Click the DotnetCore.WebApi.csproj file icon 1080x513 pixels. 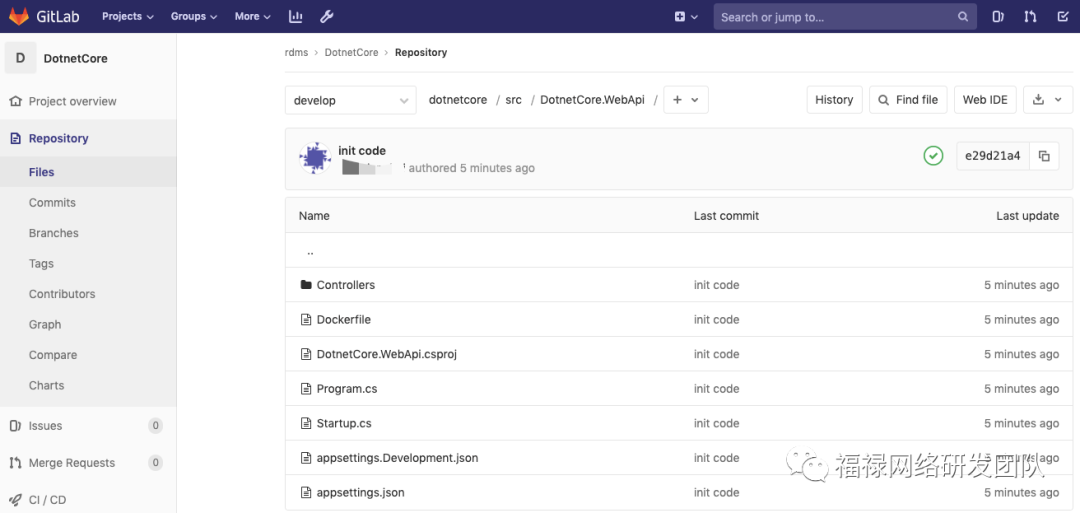[x=307, y=354]
